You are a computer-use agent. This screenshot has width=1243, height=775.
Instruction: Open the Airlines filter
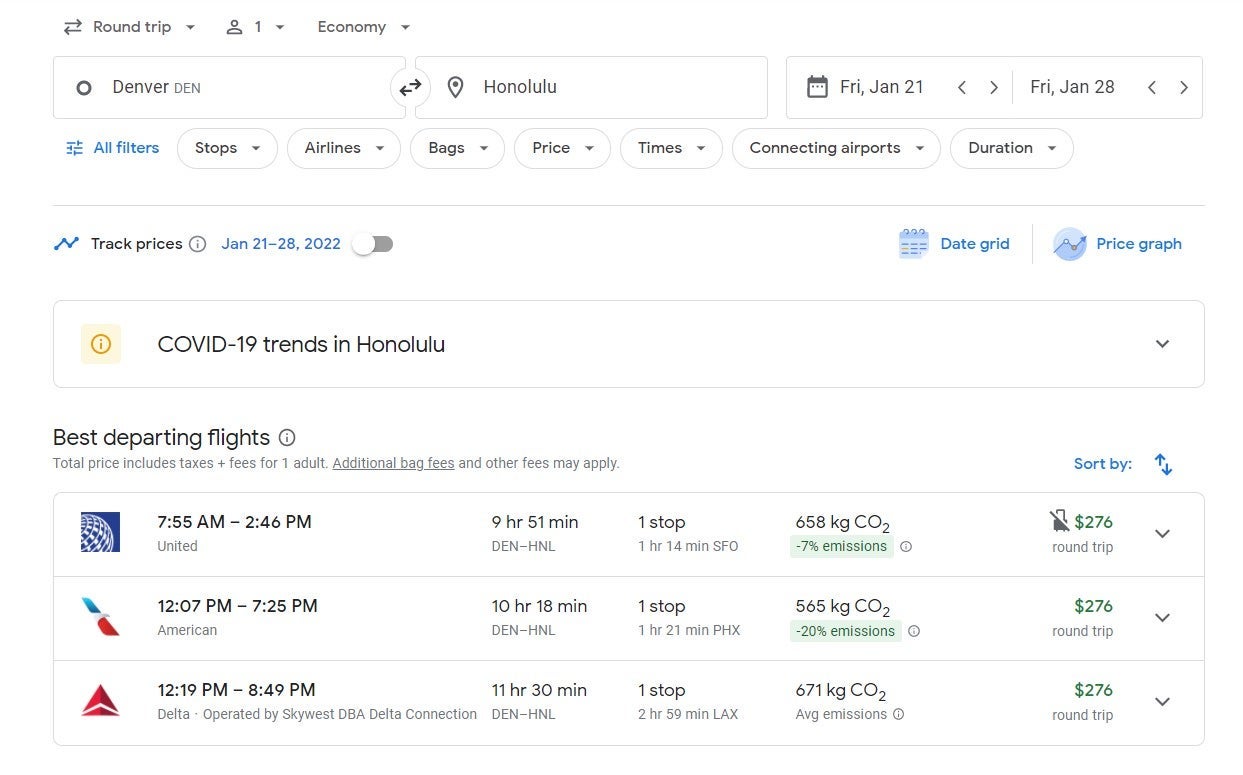344,148
